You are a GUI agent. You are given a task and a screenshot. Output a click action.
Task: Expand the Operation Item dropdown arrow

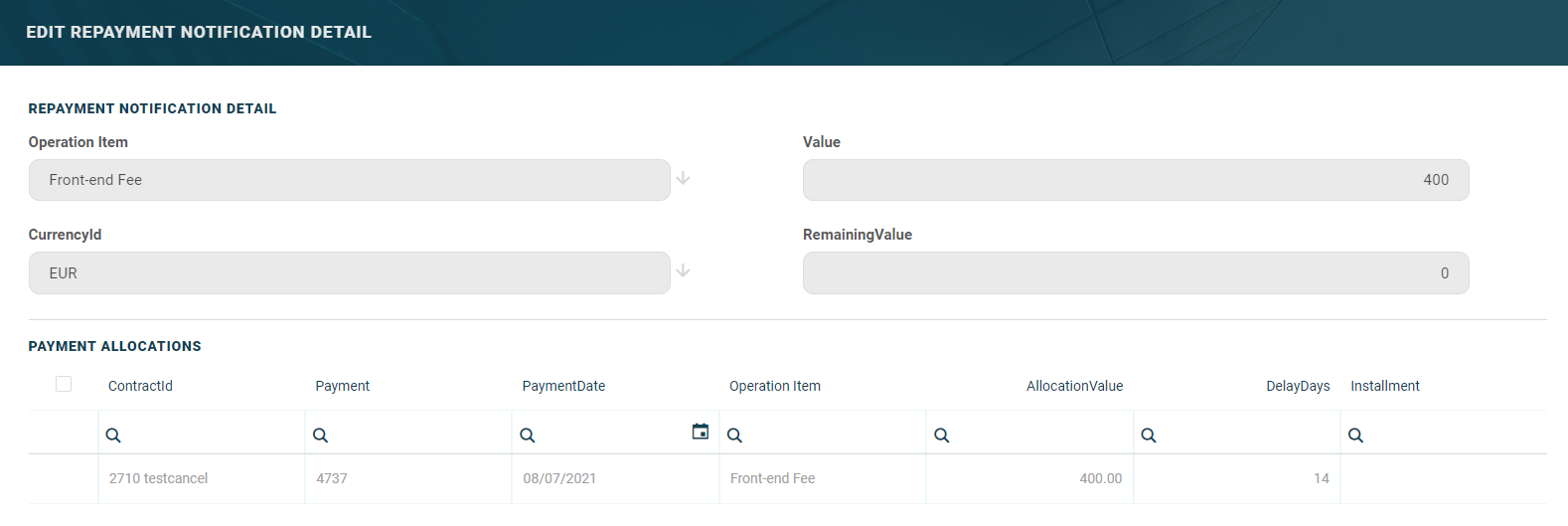tap(683, 179)
